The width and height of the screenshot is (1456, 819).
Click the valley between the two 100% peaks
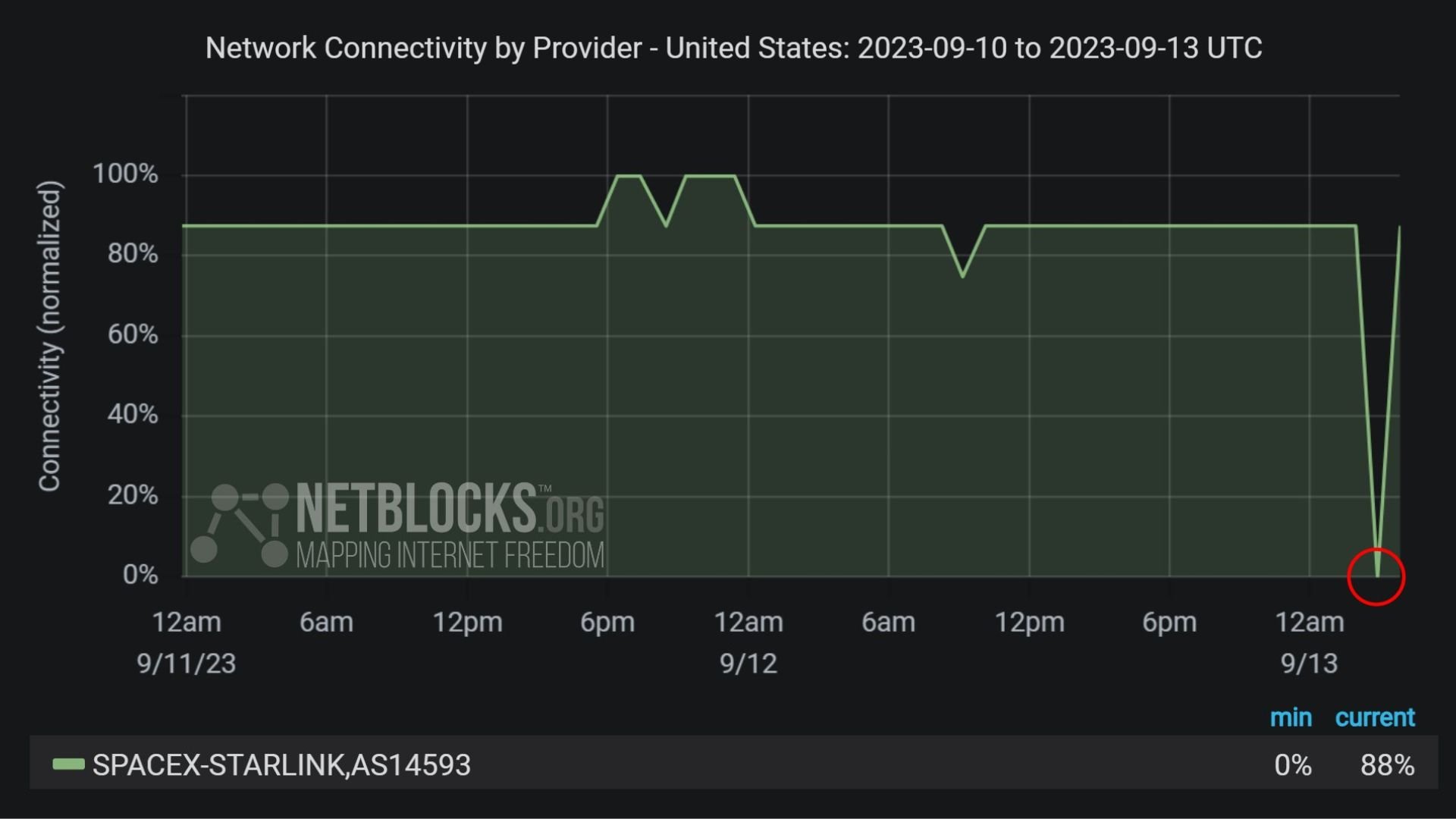(666, 225)
